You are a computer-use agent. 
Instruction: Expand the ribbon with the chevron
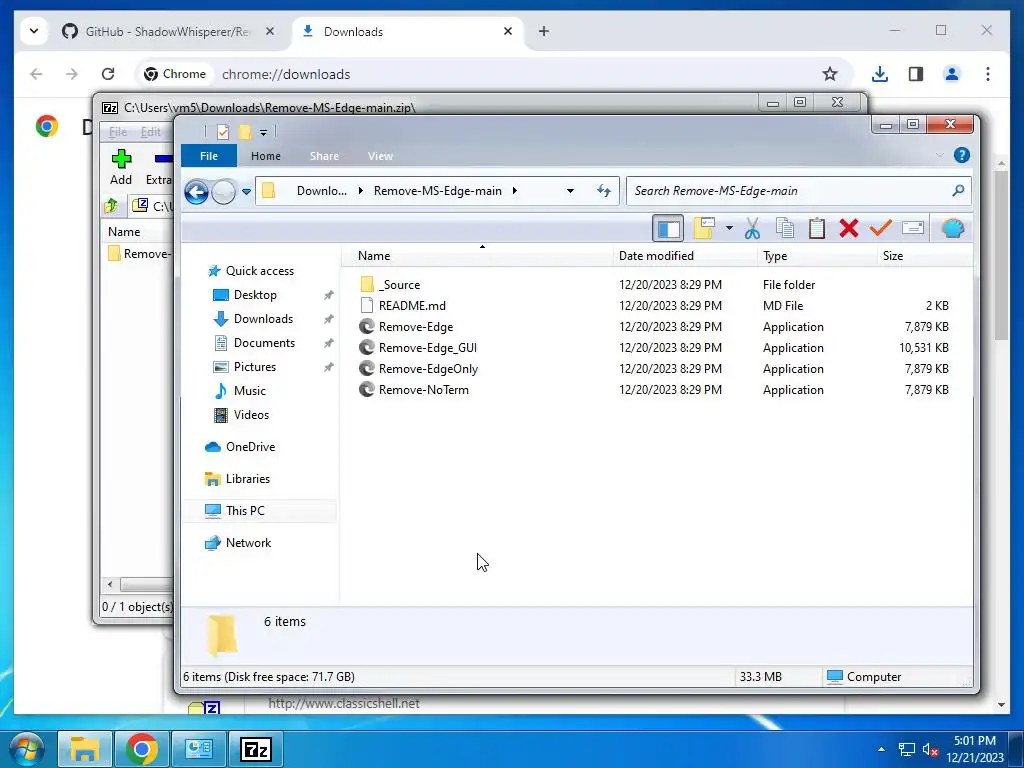pyautogui.click(x=940, y=155)
